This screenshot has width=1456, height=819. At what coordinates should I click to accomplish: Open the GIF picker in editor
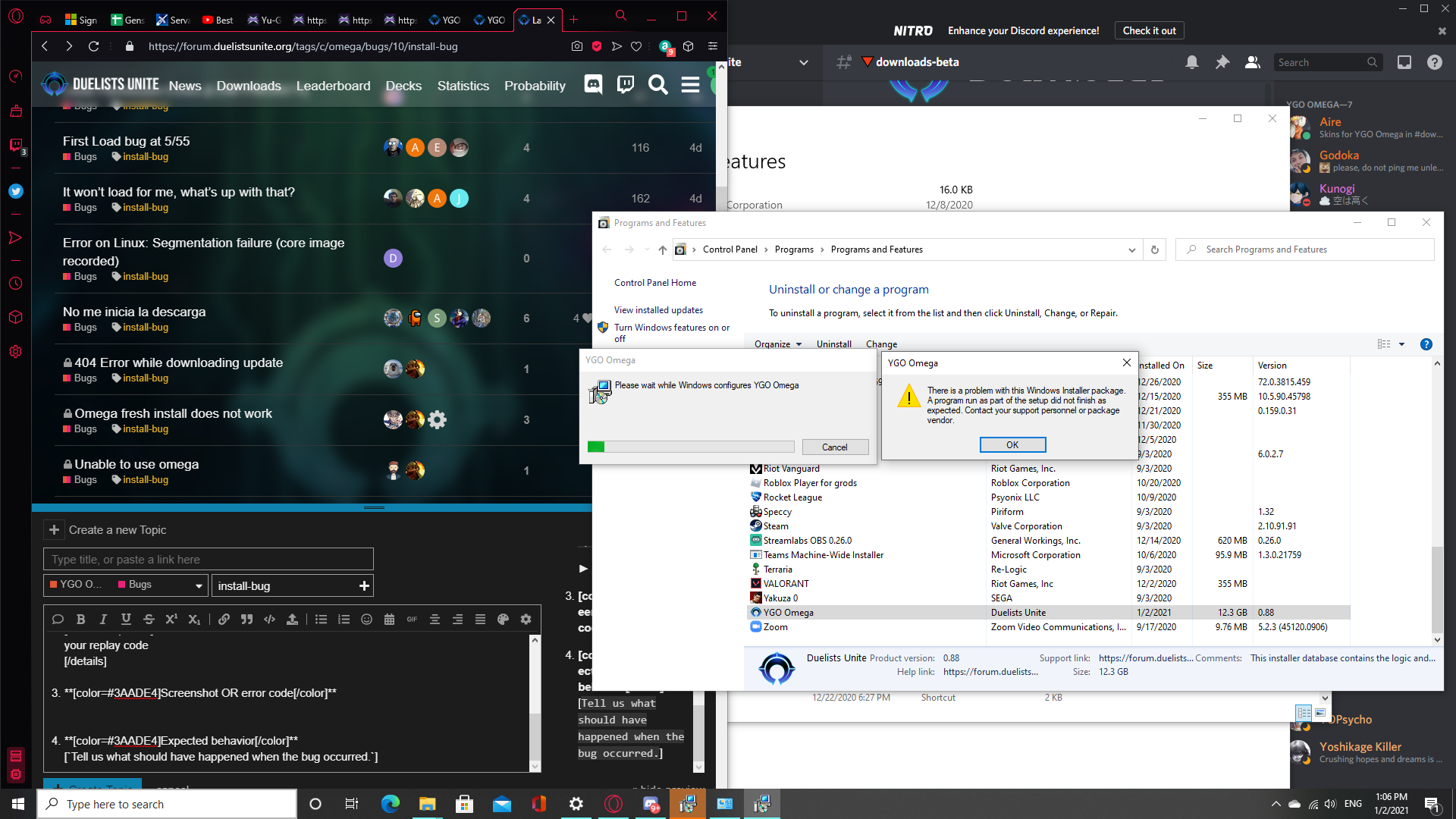click(x=412, y=620)
